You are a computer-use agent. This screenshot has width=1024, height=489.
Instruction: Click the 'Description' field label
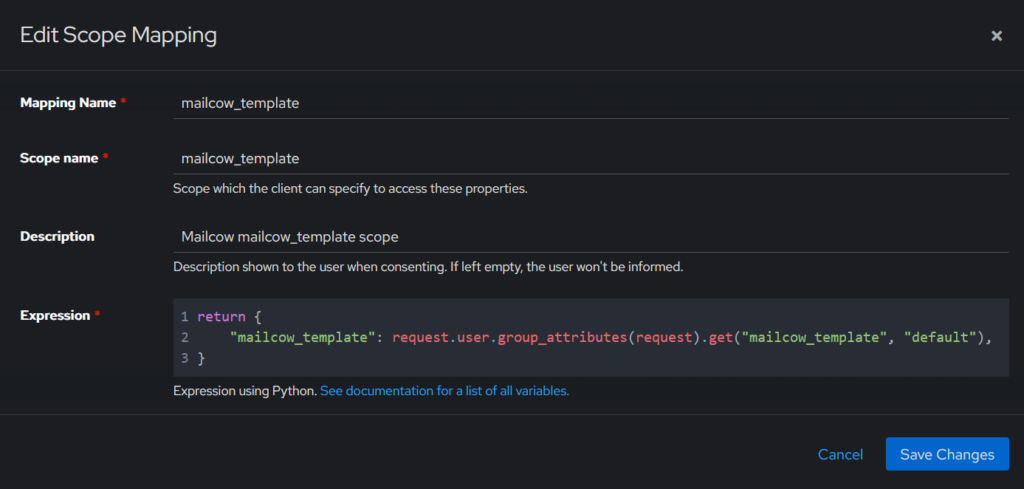(57, 236)
